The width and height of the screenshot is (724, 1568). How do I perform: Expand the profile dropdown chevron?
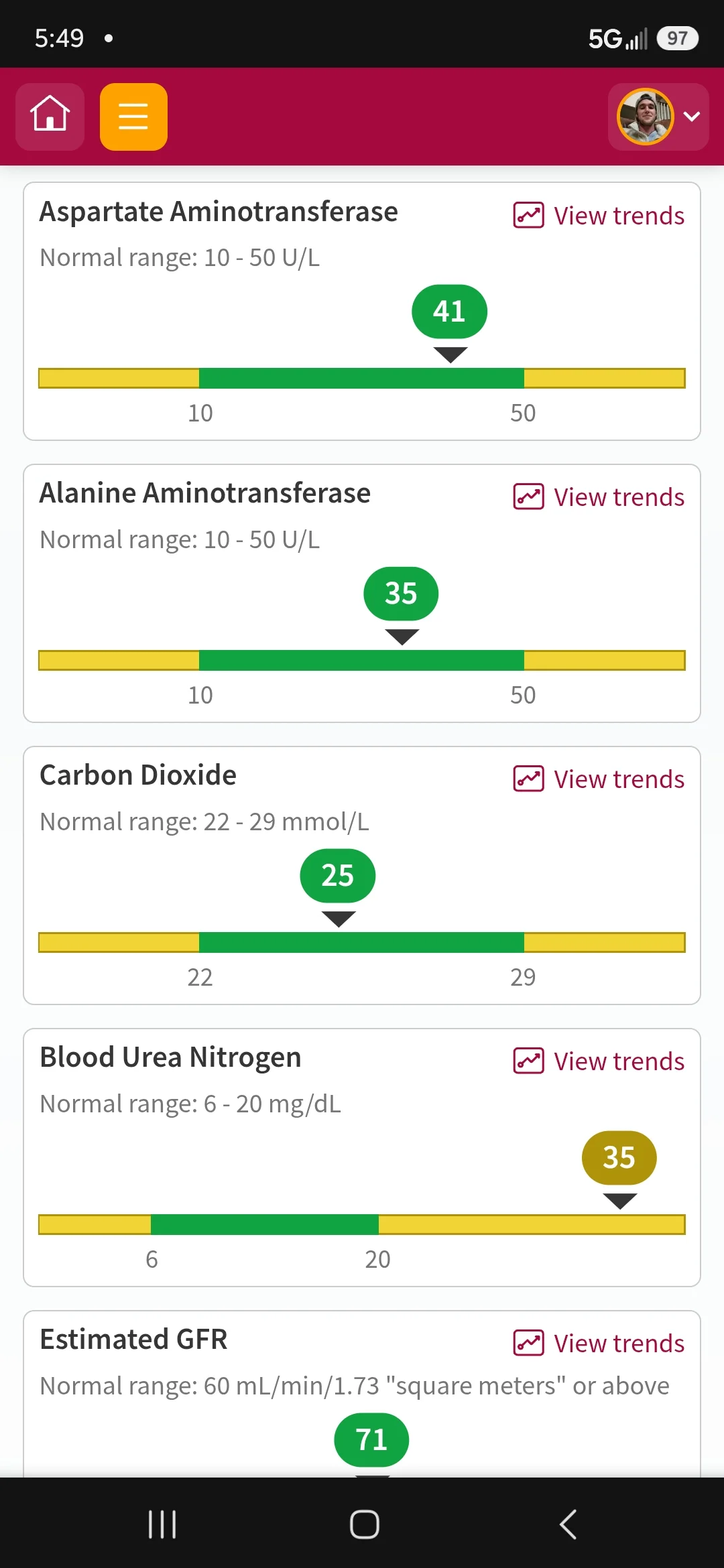[x=692, y=117]
